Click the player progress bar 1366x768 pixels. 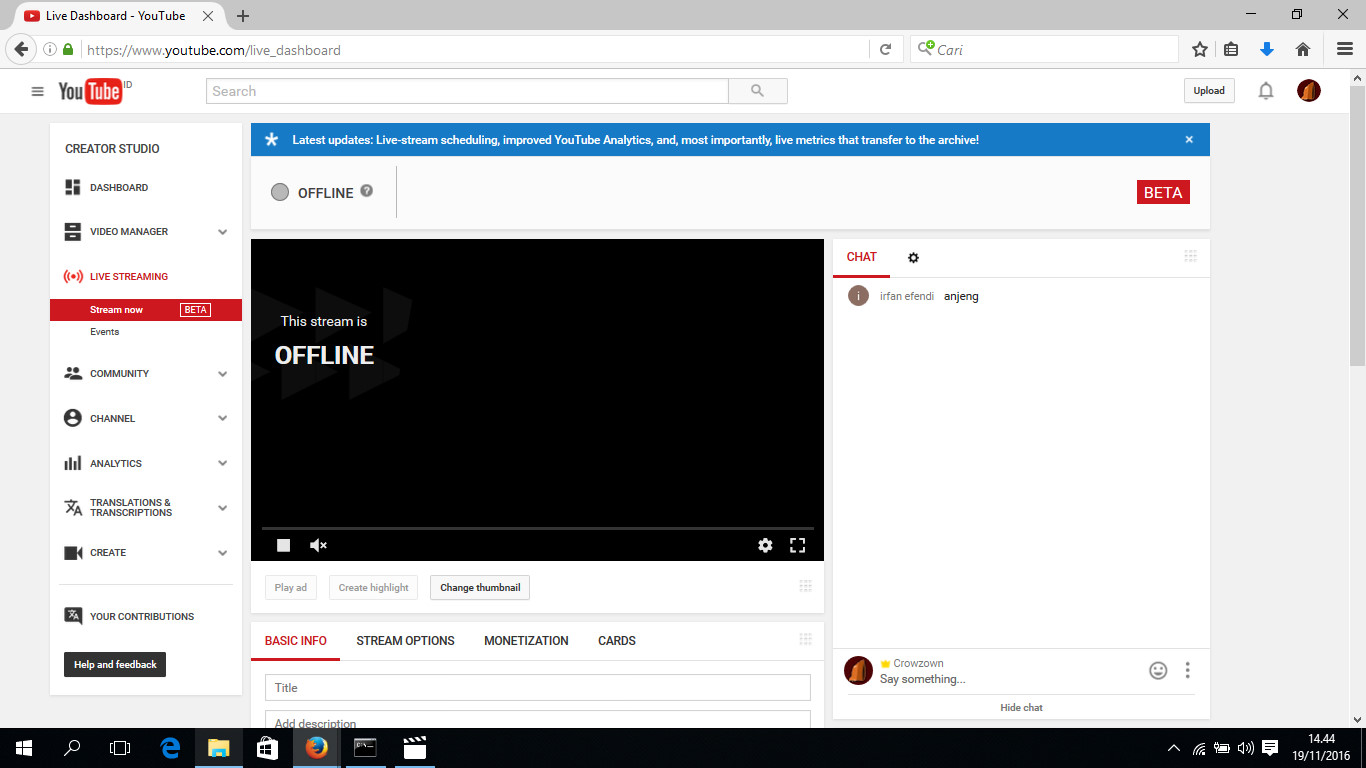point(538,528)
